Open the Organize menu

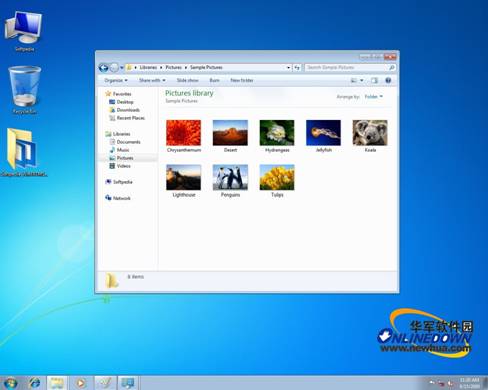coord(116,80)
